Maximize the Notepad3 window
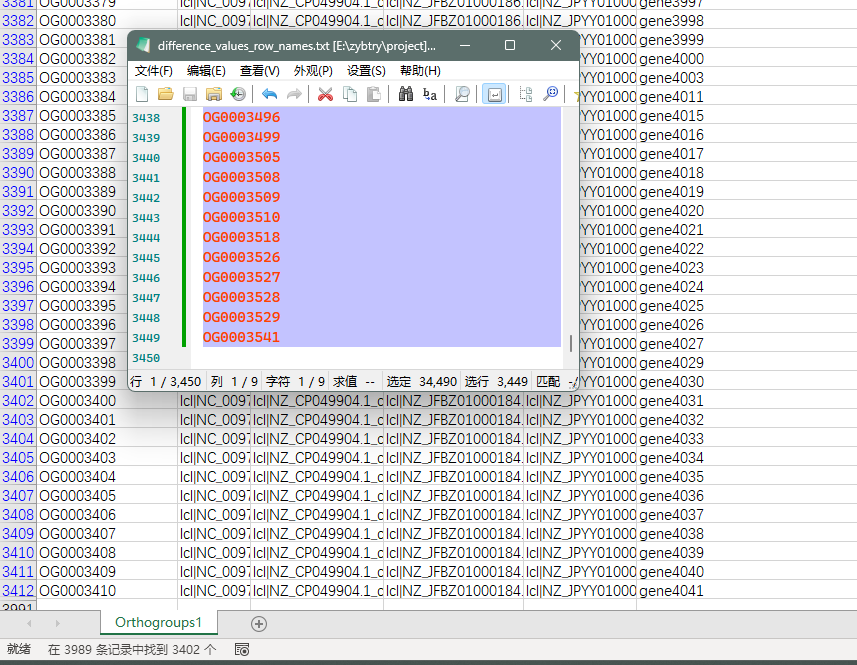 (510, 45)
